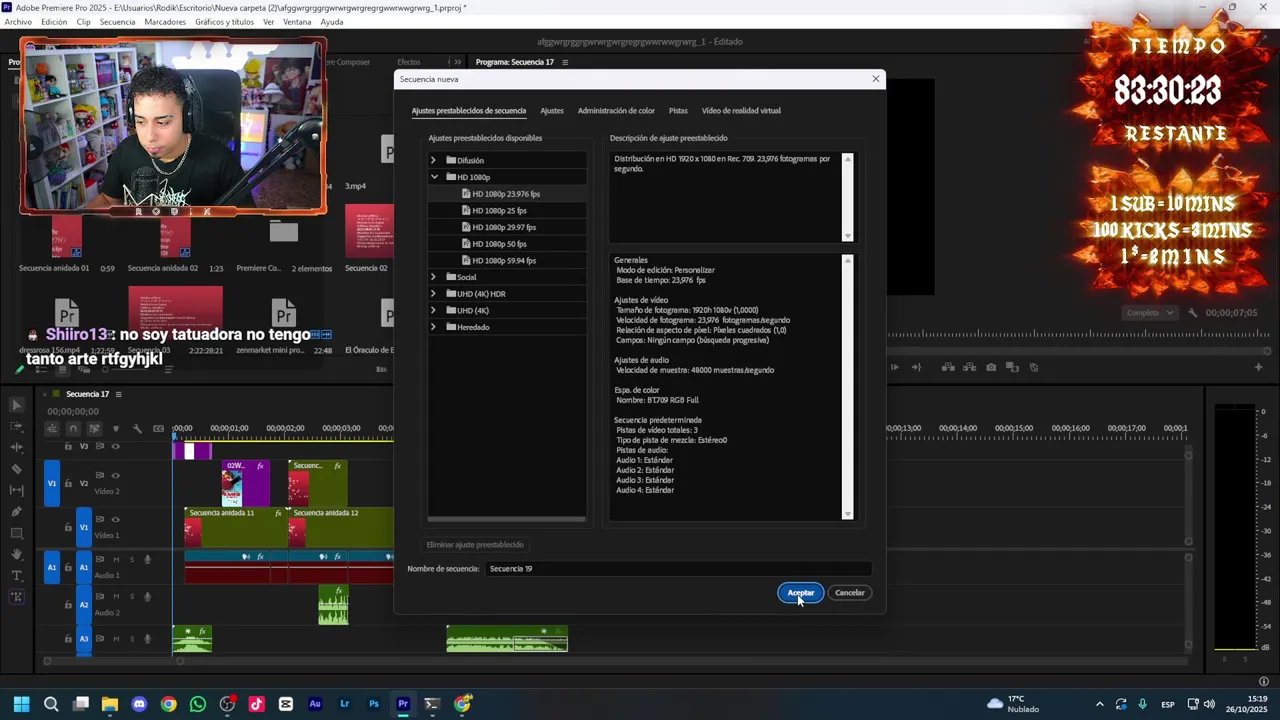Open the Secuencia menu

(x=117, y=22)
